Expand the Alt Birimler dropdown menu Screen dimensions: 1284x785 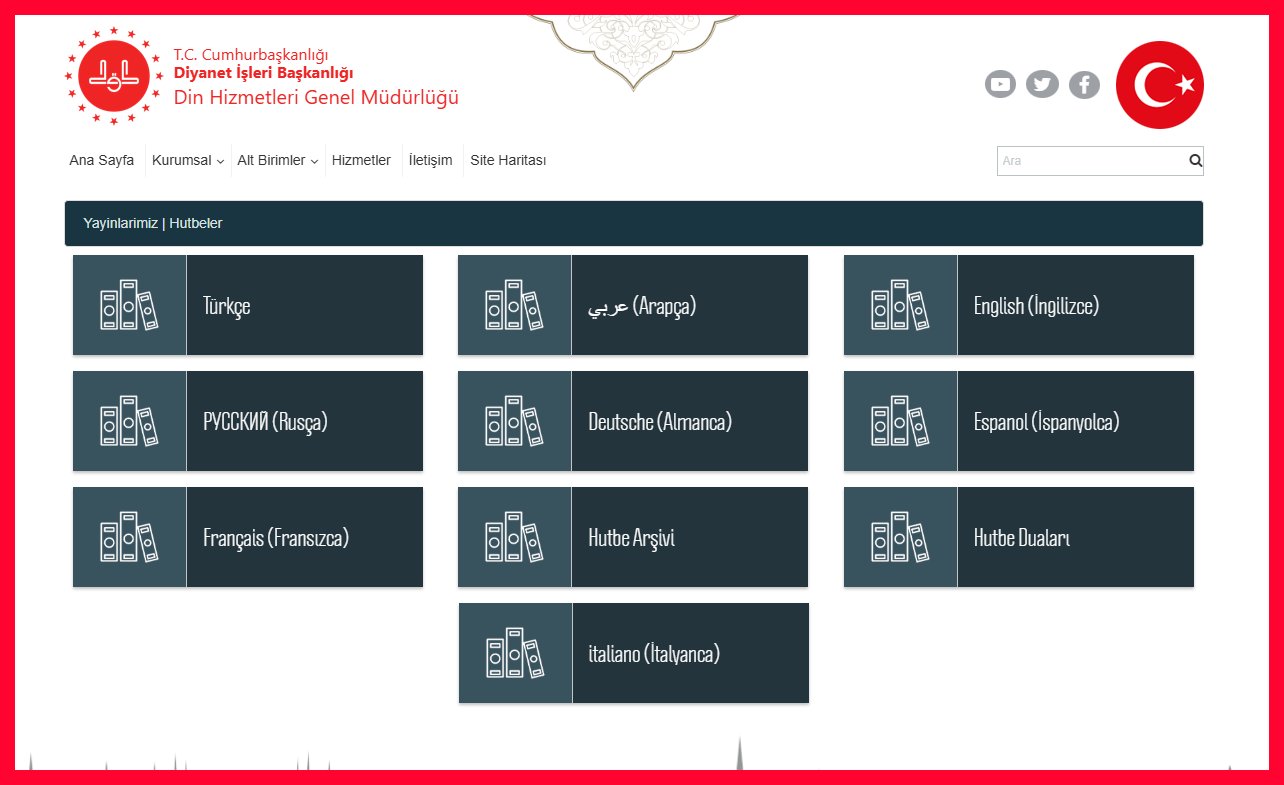277,160
